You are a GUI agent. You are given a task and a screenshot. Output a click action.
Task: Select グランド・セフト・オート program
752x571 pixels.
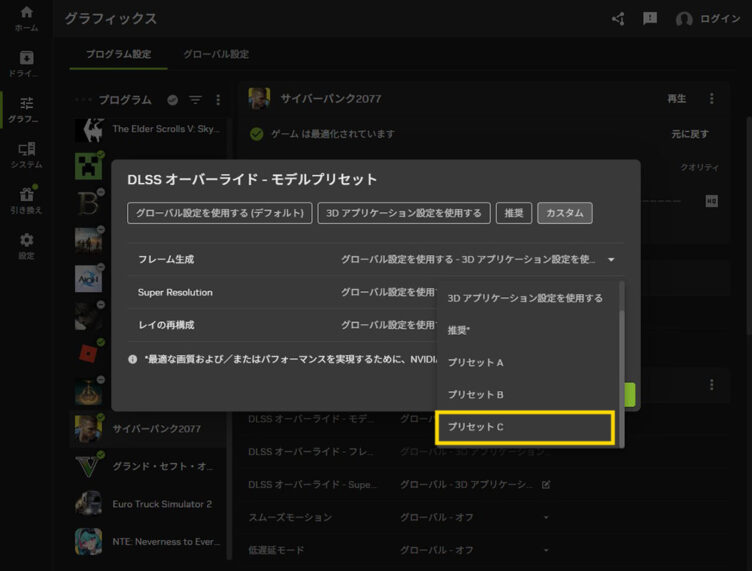(x=149, y=466)
